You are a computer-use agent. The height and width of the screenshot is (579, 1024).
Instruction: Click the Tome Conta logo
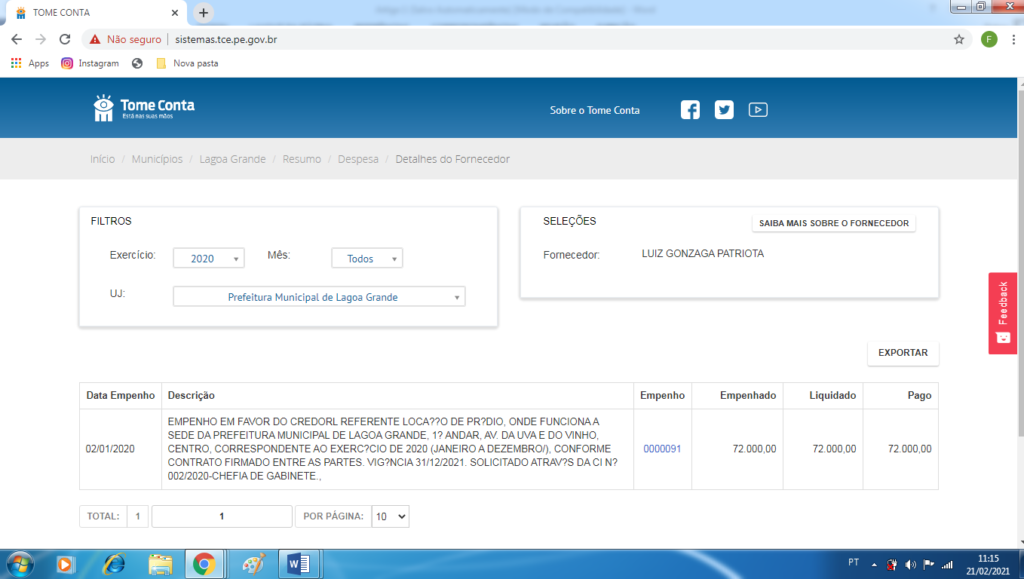(144, 108)
